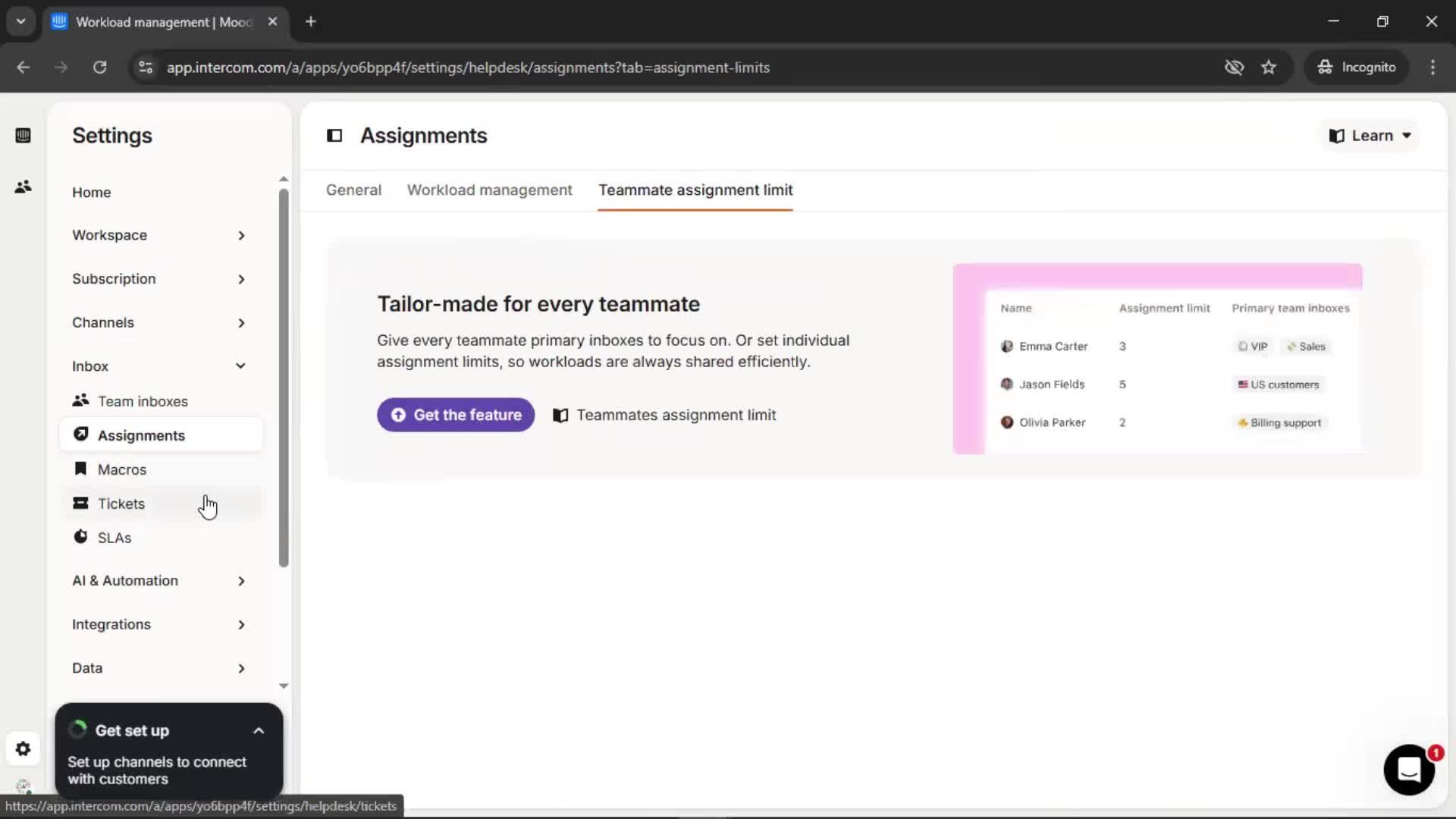Click Set up channels to connect with customers

[x=157, y=770]
